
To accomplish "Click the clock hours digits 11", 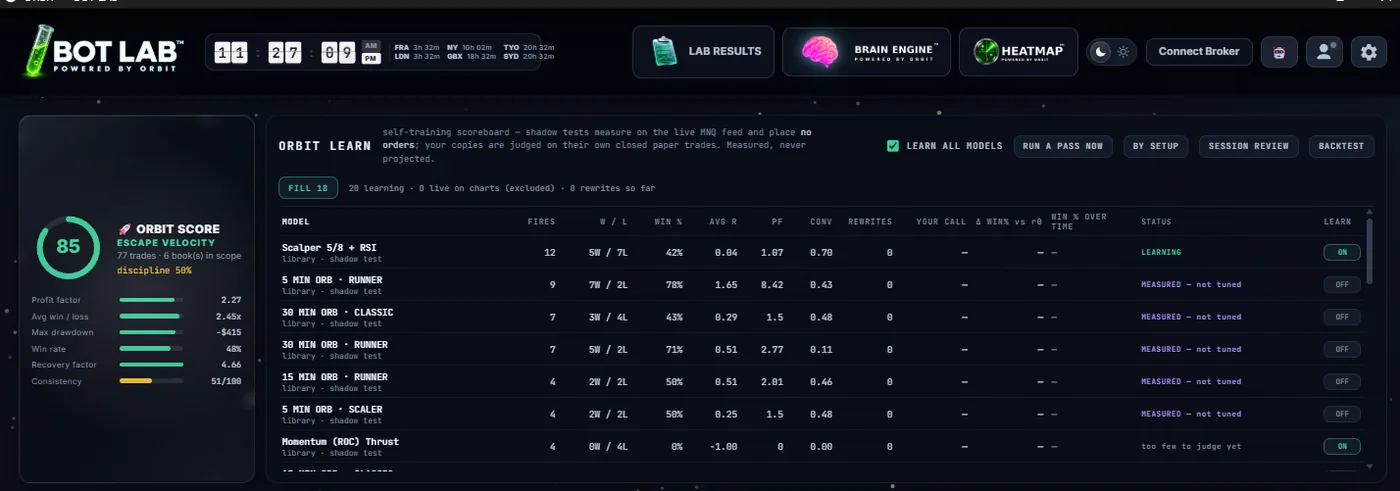I will (233, 53).
